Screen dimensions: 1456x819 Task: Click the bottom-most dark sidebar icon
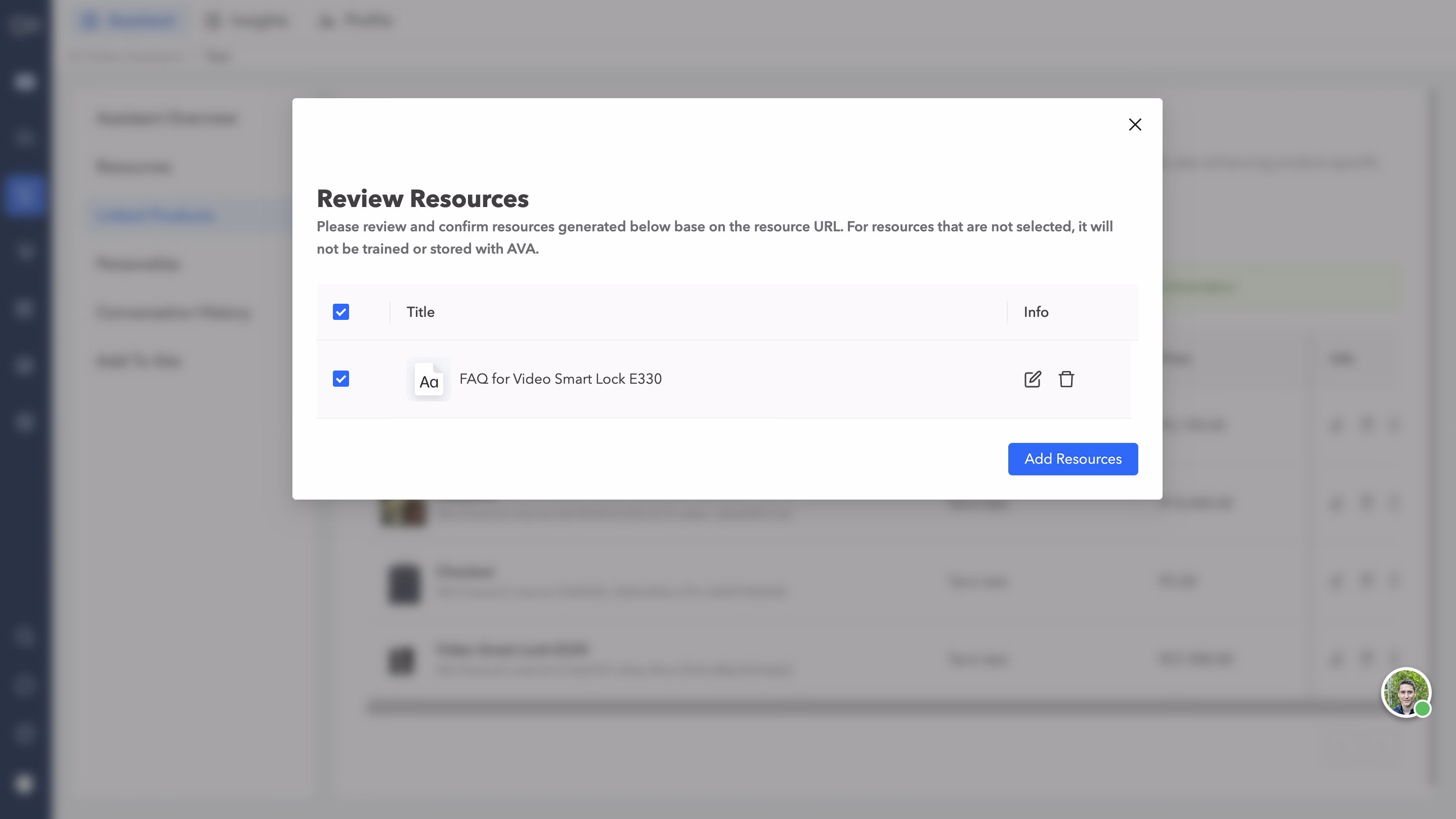pos(24,784)
